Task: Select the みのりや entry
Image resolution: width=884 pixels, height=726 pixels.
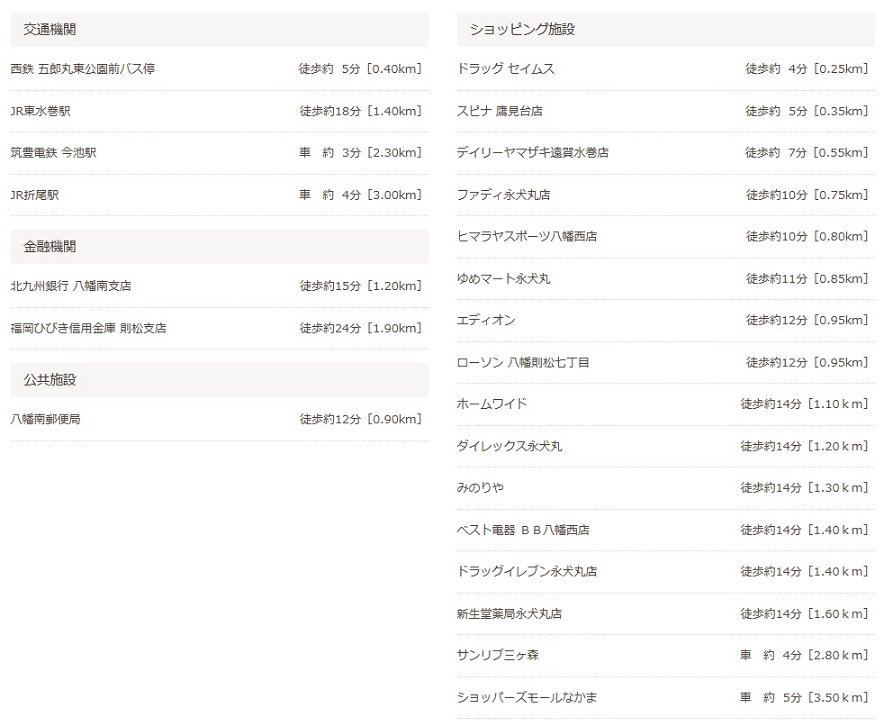Action: click(480, 488)
